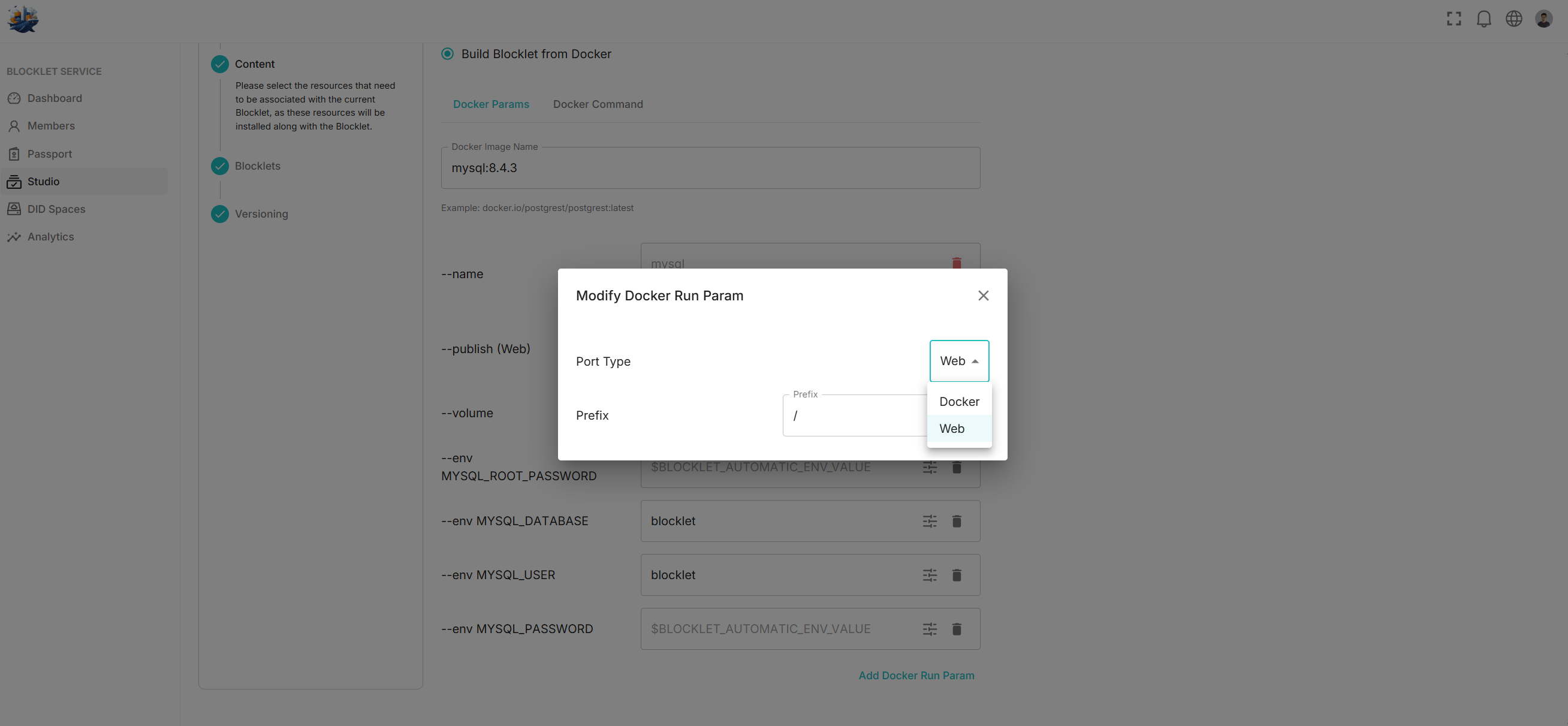This screenshot has height=726, width=1568.
Task: Close the Modify Docker Run Param dialog
Action: pyautogui.click(x=983, y=296)
